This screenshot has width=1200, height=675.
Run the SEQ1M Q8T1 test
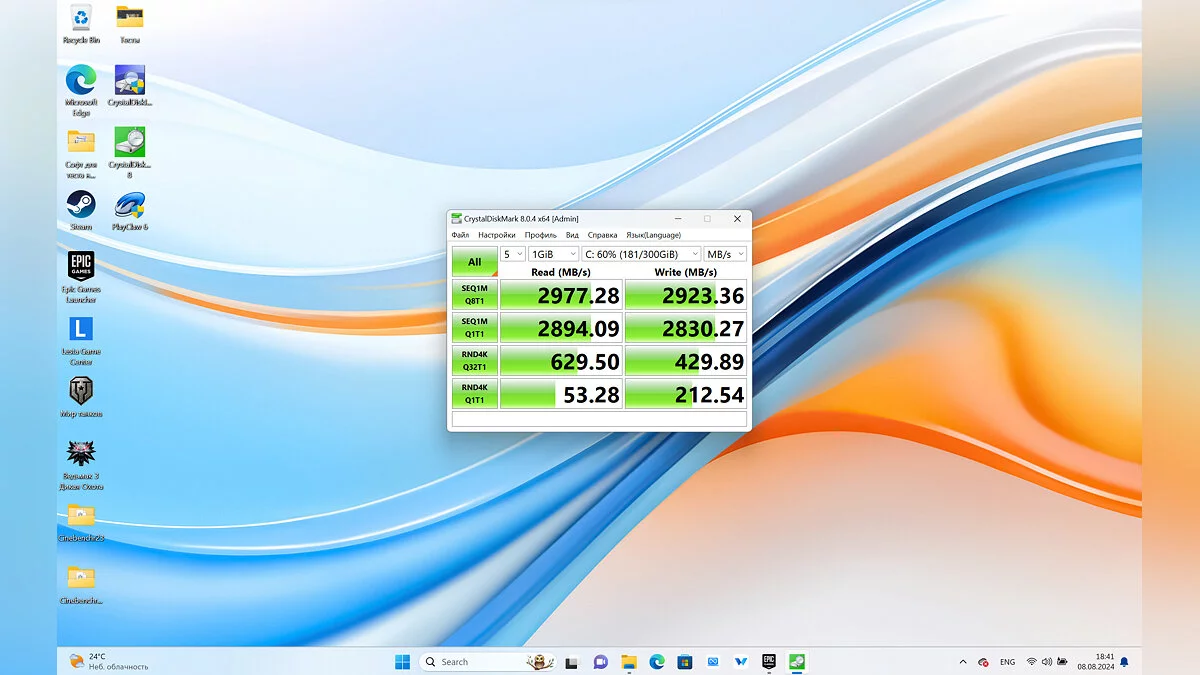(474, 294)
